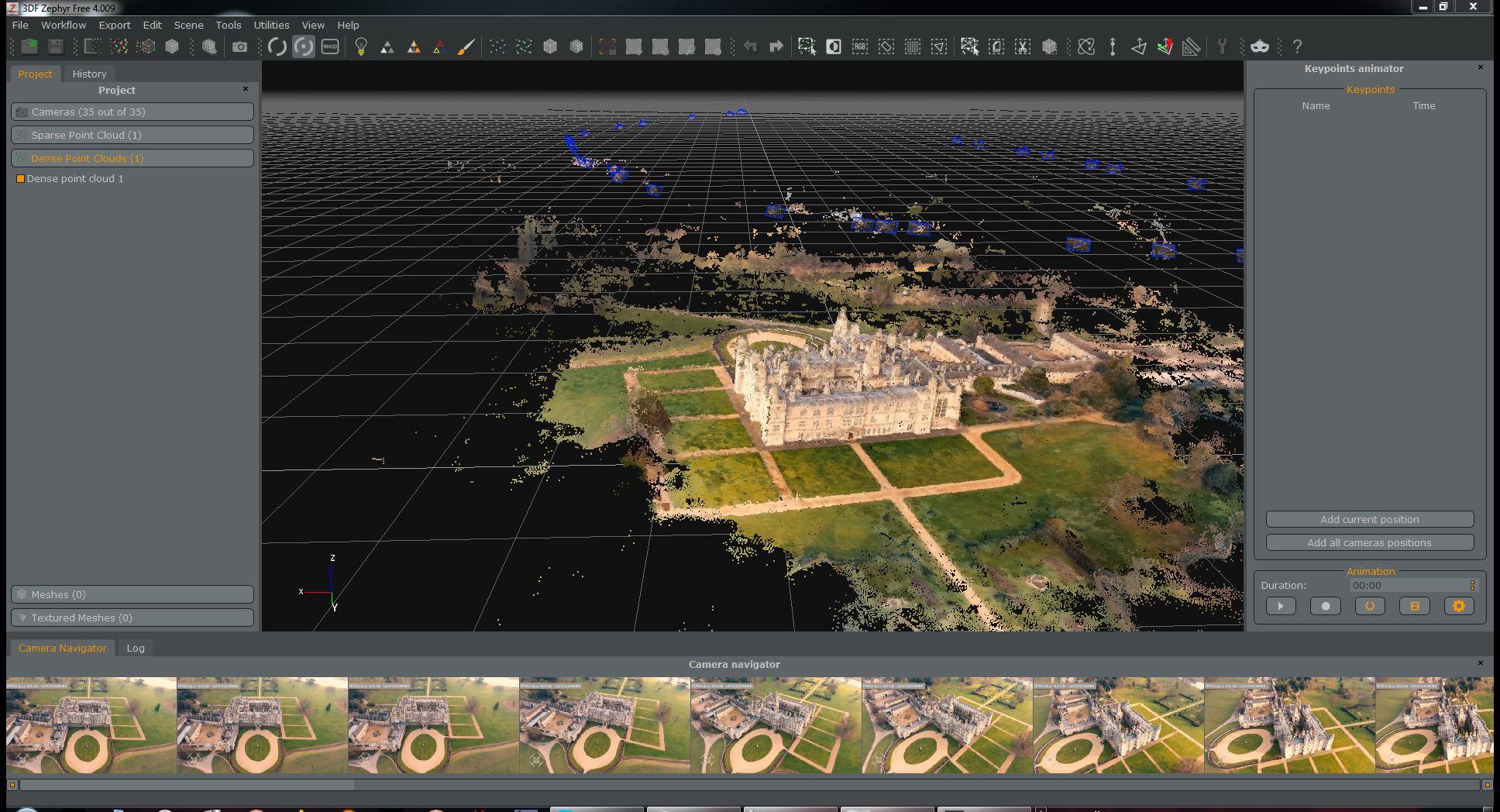Select the paintbrush tool icon
1500x812 pixels.
466,46
